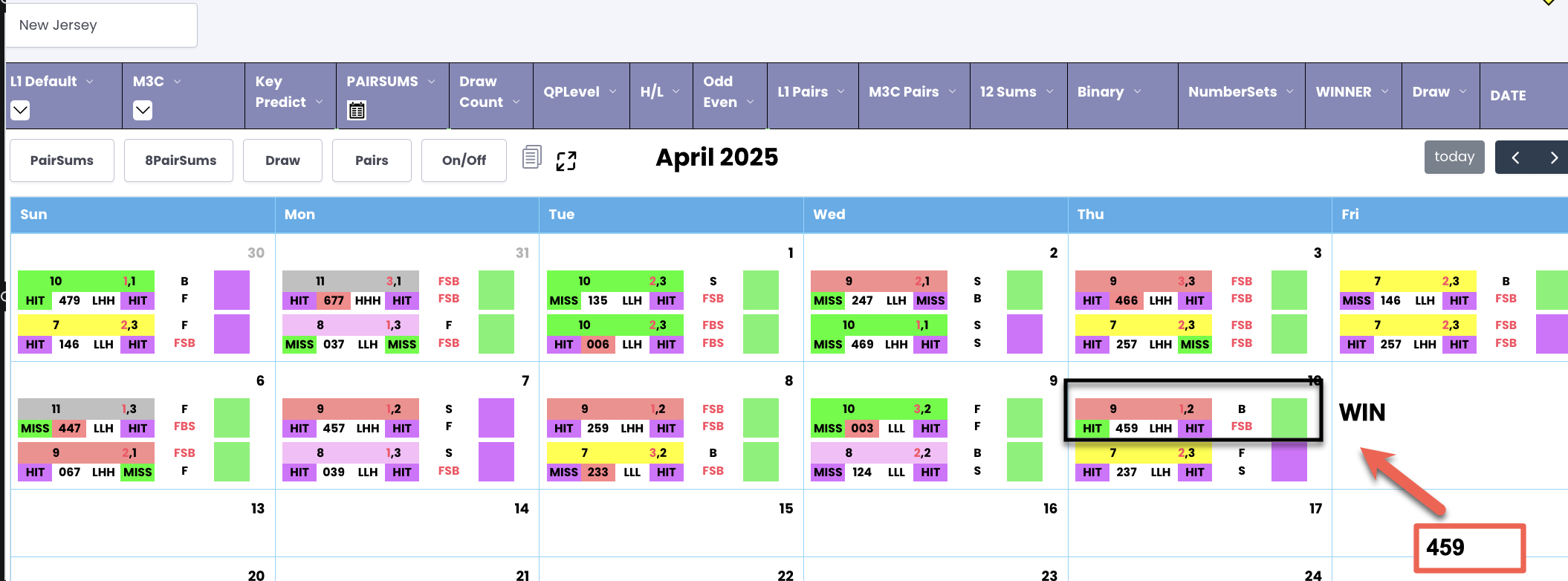The height and width of the screenshot is (581, 1568).
Task: Click the copy pages icon beside On/Off
Action: click(x=531, y=158)
